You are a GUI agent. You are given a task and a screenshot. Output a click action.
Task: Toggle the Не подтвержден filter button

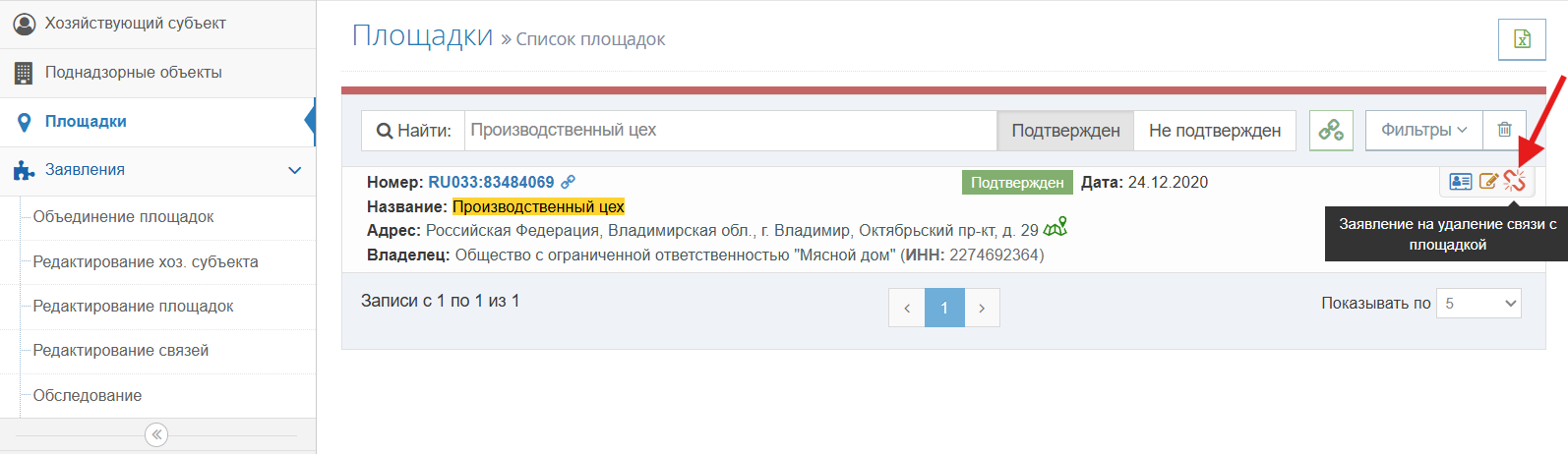[1214, 131]
